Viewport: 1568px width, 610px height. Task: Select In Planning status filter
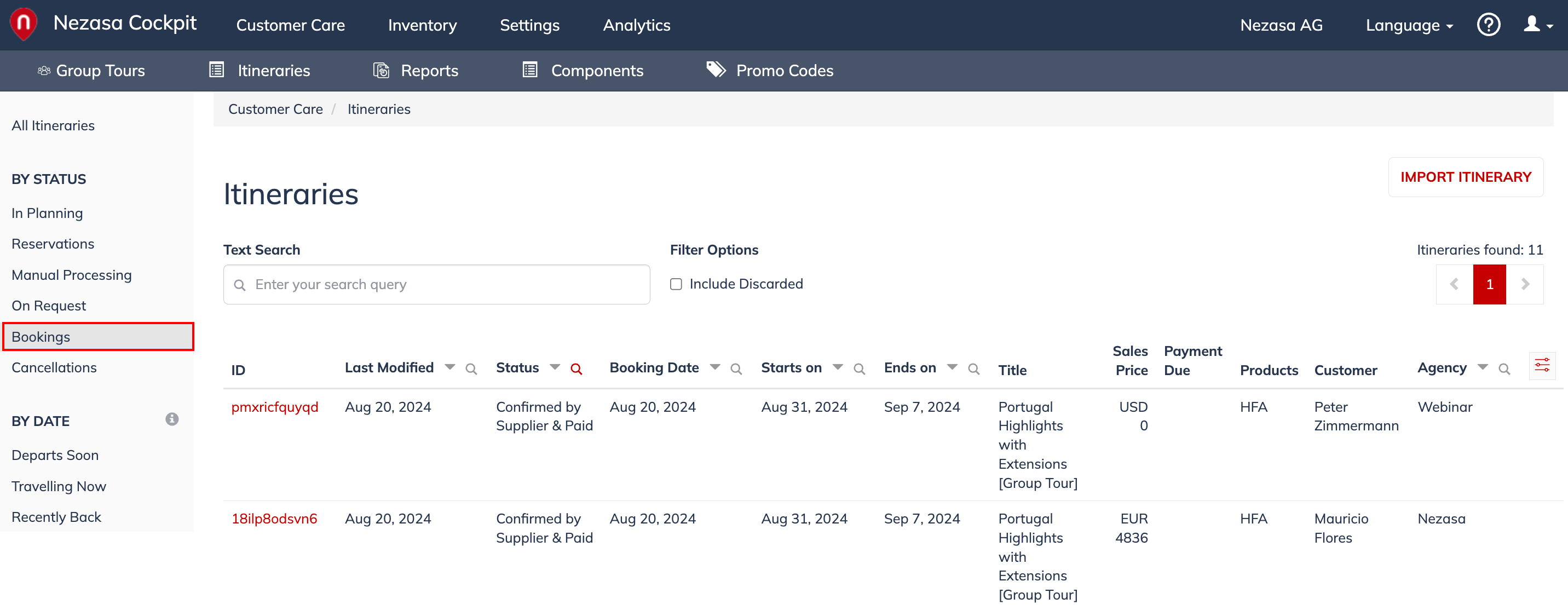[x=47, y=213]
